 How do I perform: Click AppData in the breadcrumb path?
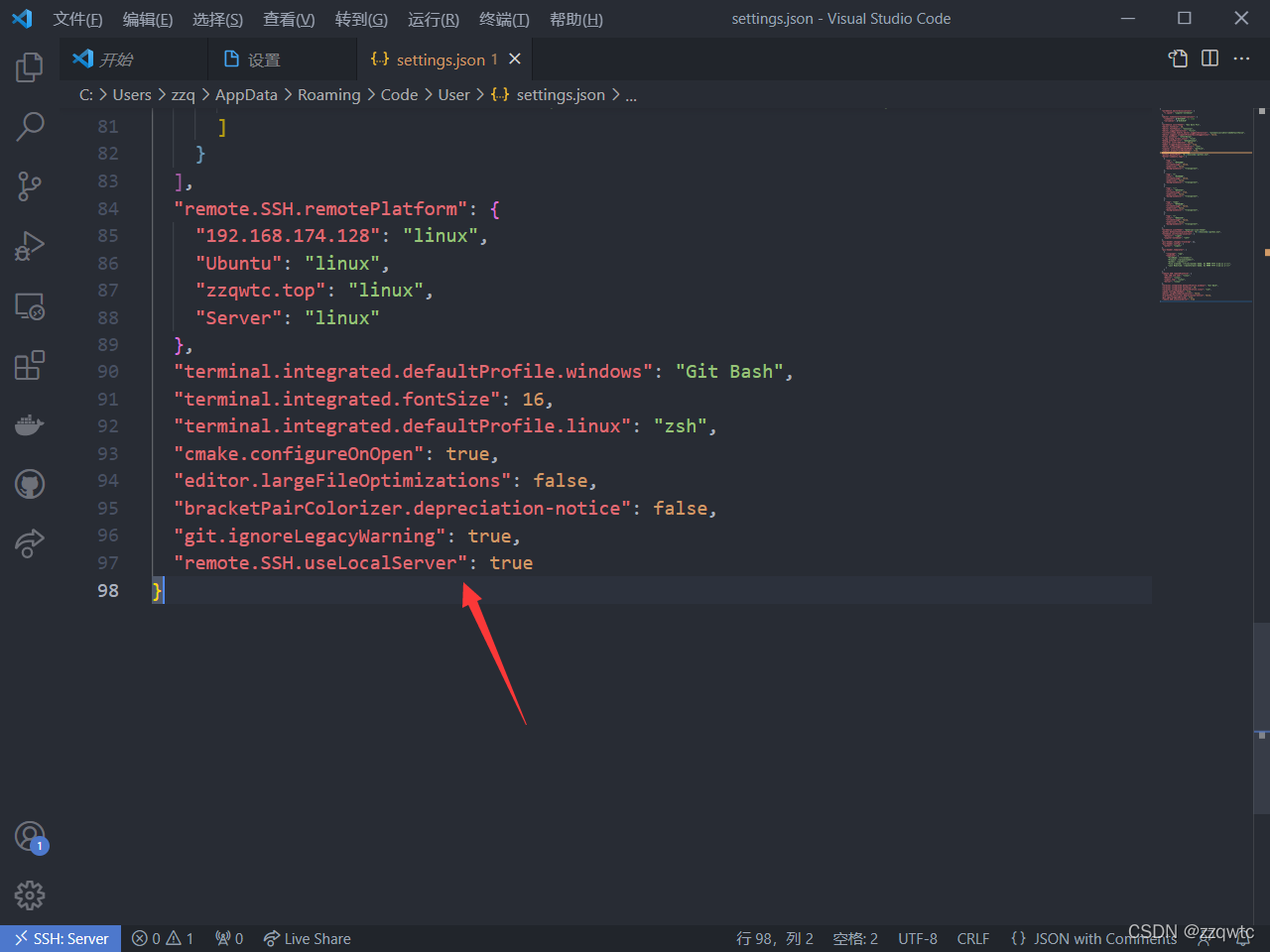246,94
